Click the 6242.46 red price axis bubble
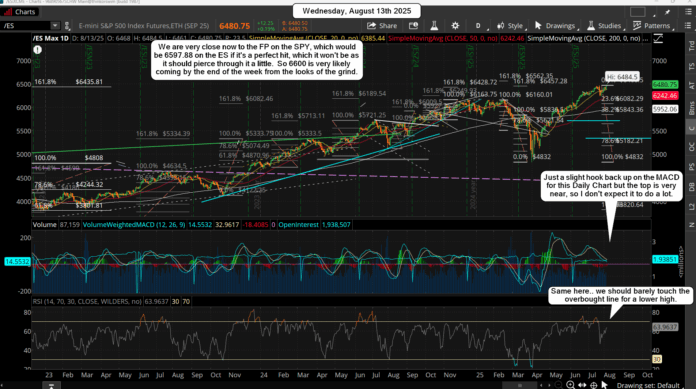 tap(665, 95)
